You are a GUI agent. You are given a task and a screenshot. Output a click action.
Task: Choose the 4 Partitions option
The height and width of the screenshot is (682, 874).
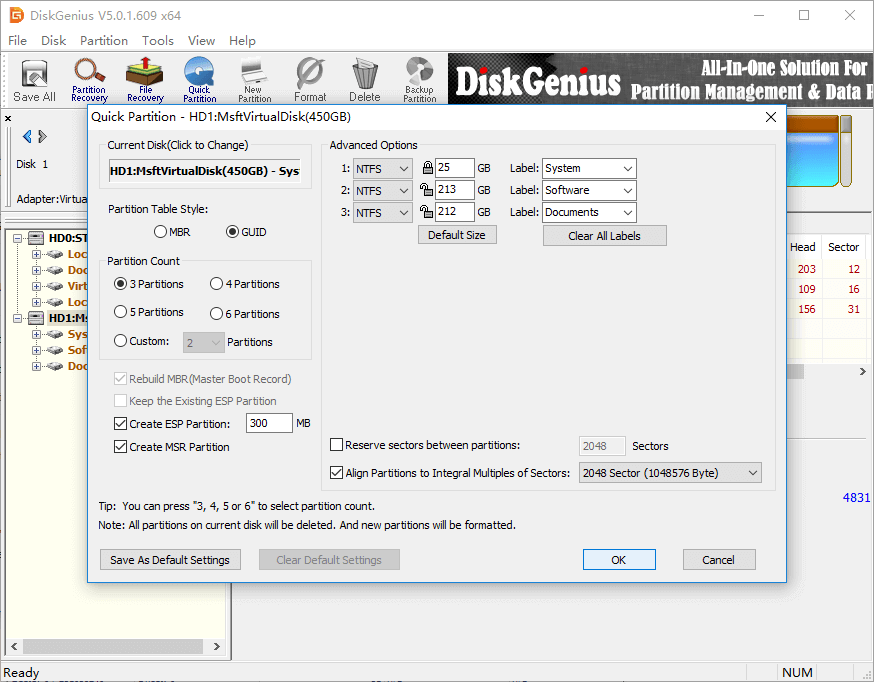[x=217, y=284]
